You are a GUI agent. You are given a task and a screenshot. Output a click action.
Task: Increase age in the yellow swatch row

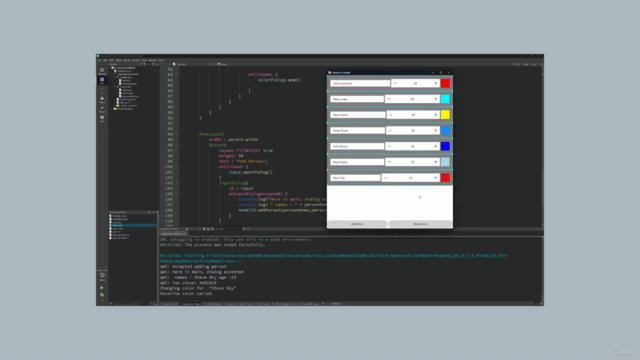click(x=436, y=115)
